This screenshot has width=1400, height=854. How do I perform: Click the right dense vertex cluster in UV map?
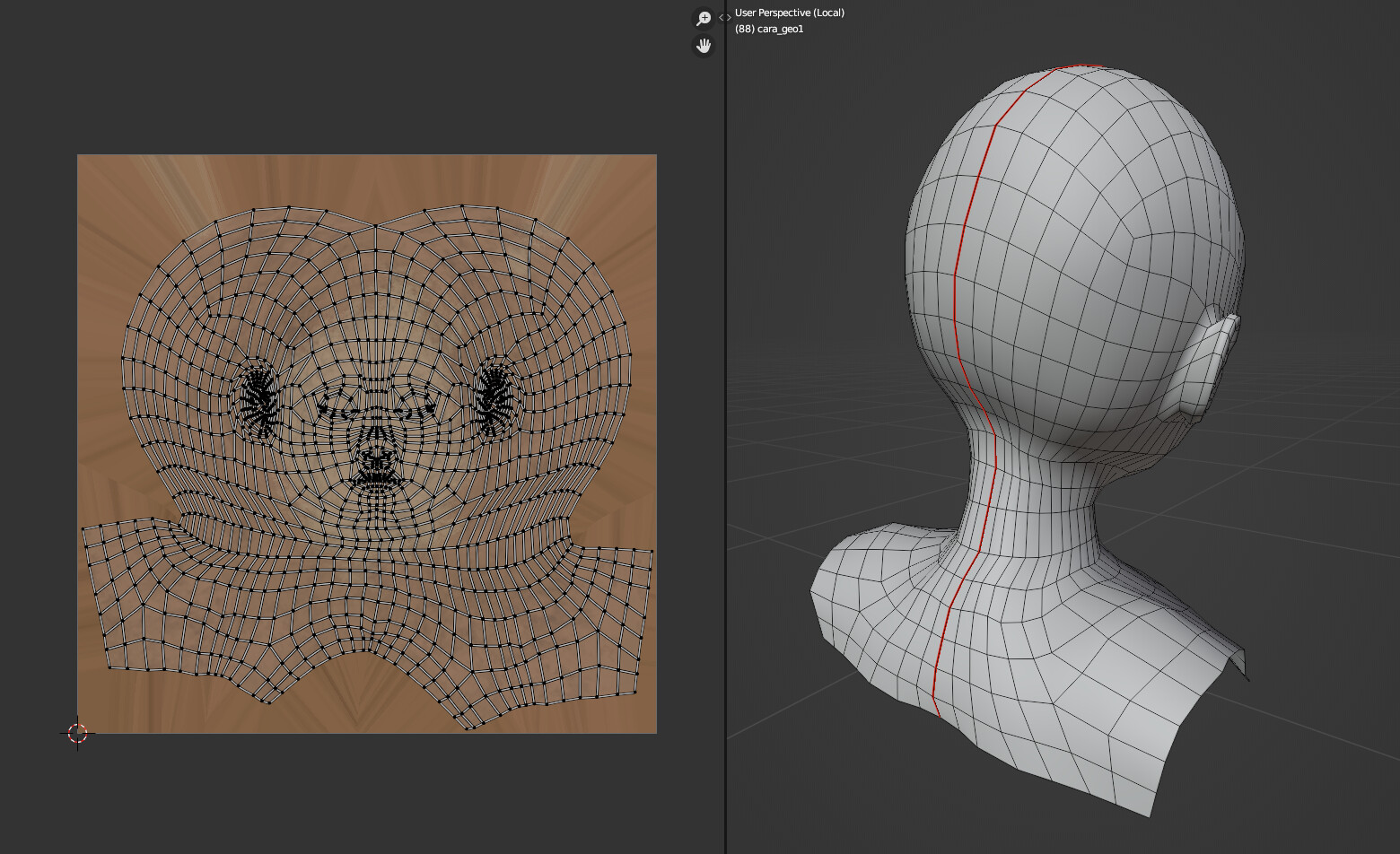[x=494, y=399]
